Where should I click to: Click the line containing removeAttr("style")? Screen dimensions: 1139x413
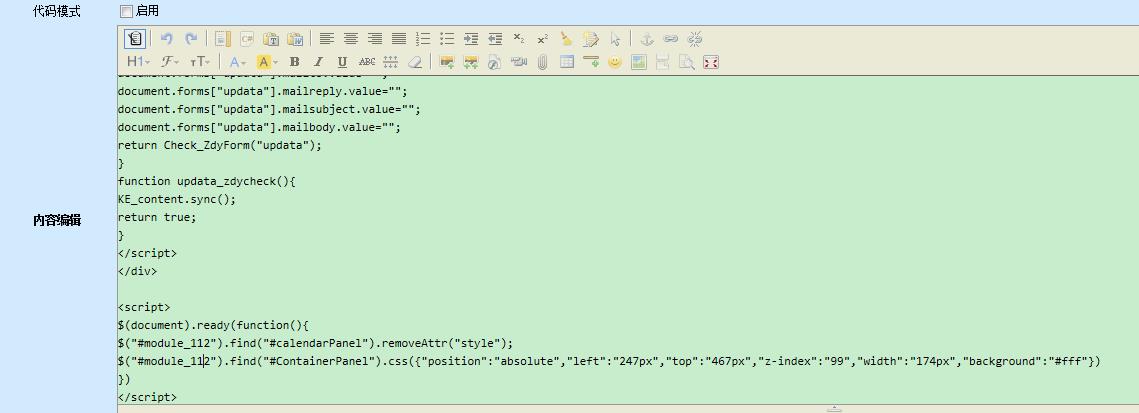click(315, 343)
